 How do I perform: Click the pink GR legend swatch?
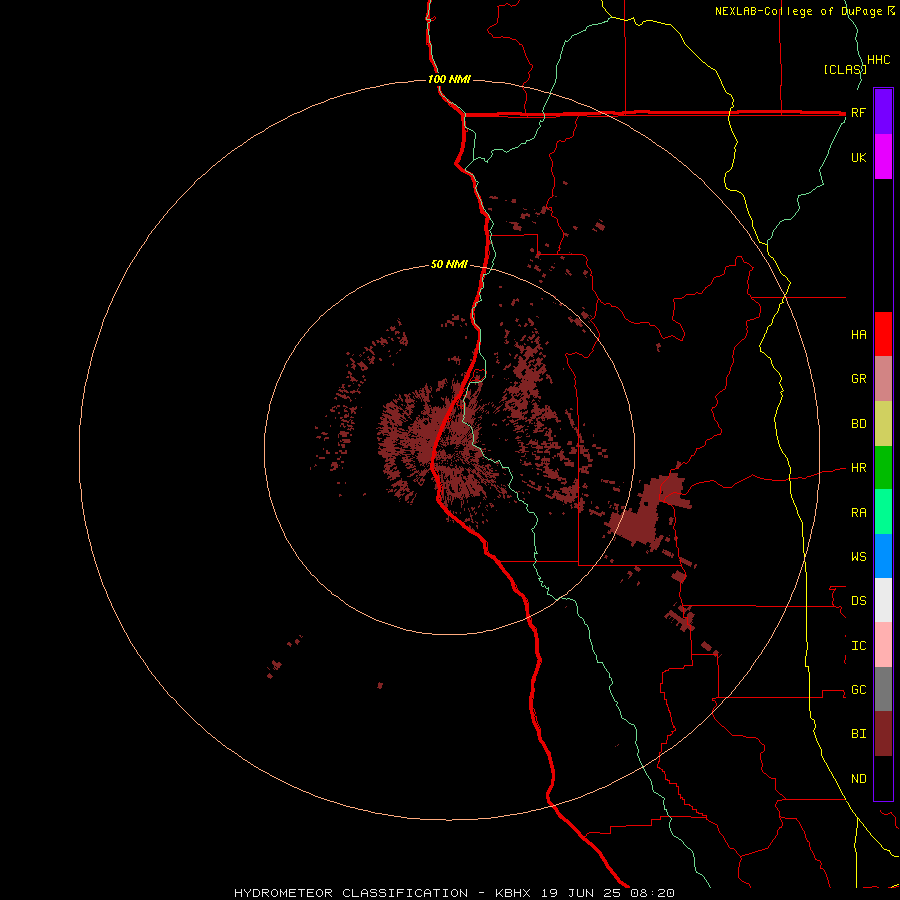tap(883, 379)
